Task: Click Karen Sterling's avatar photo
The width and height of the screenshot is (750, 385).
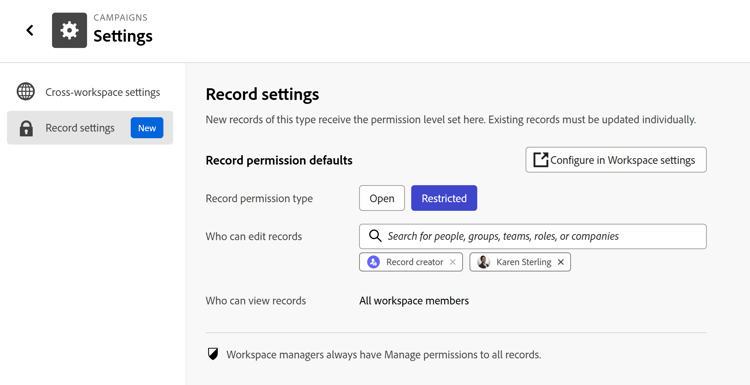Action: point(484,262)
